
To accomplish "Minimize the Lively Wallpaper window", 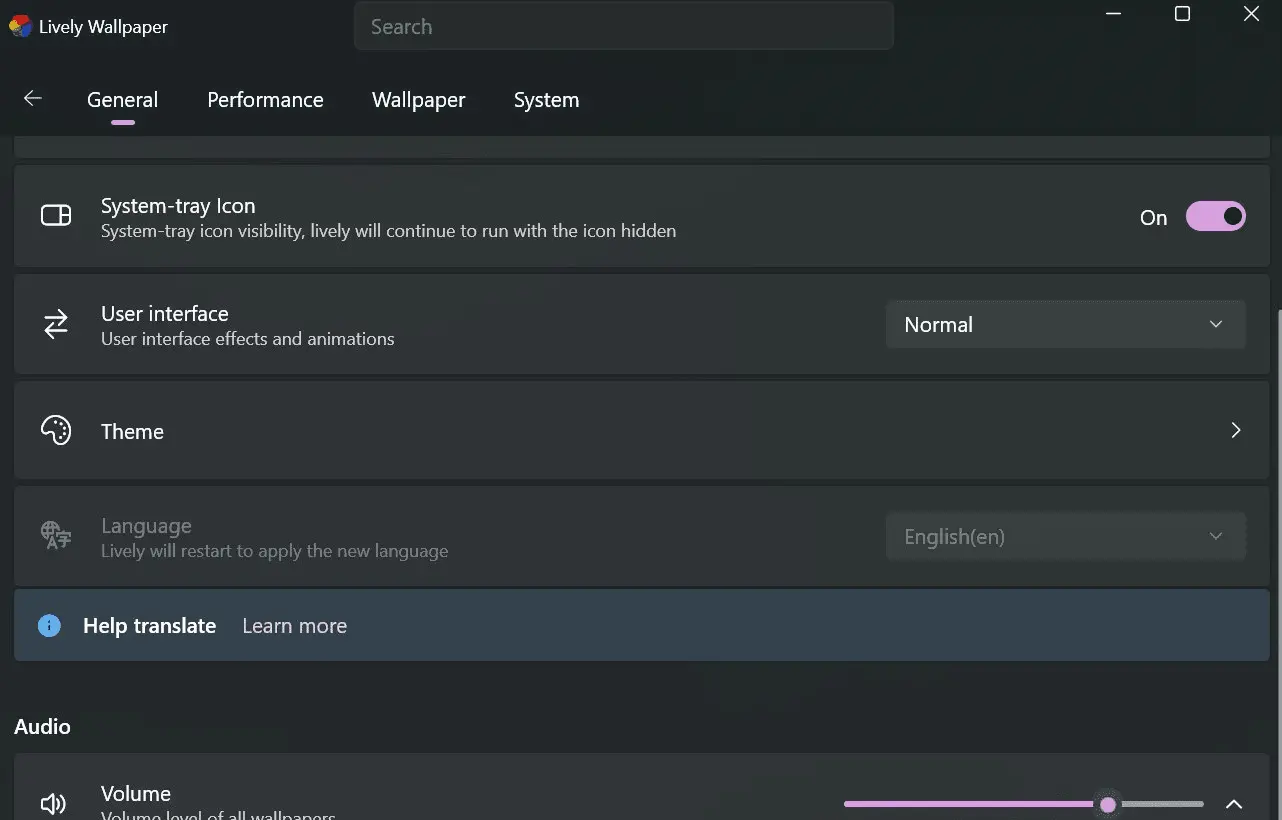I will tap(1114, 14).
